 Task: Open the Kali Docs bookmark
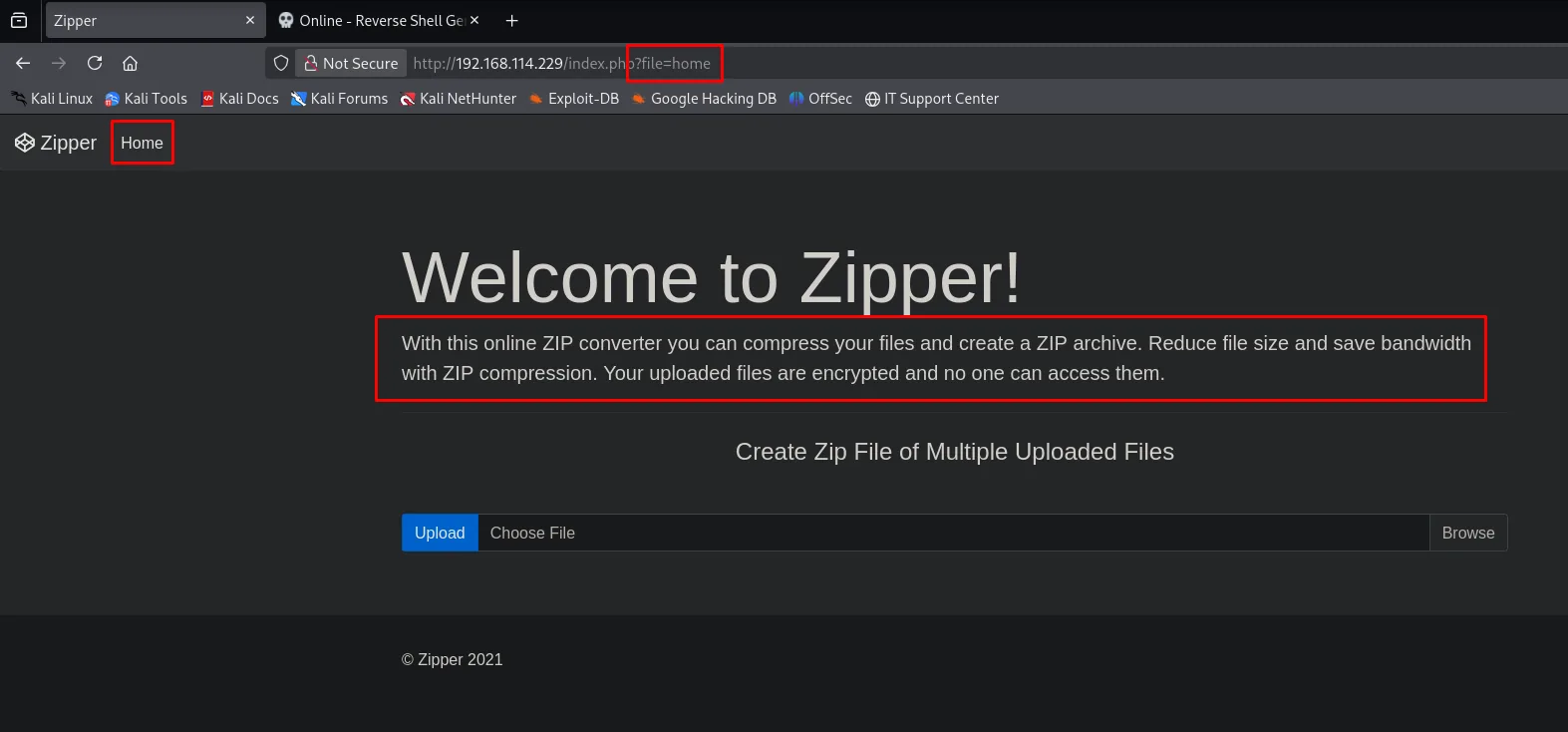point(240,98)
